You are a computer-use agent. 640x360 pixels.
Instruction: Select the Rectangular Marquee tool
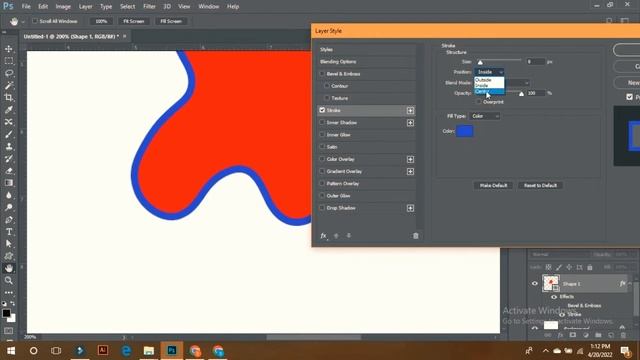coord(9,61)
